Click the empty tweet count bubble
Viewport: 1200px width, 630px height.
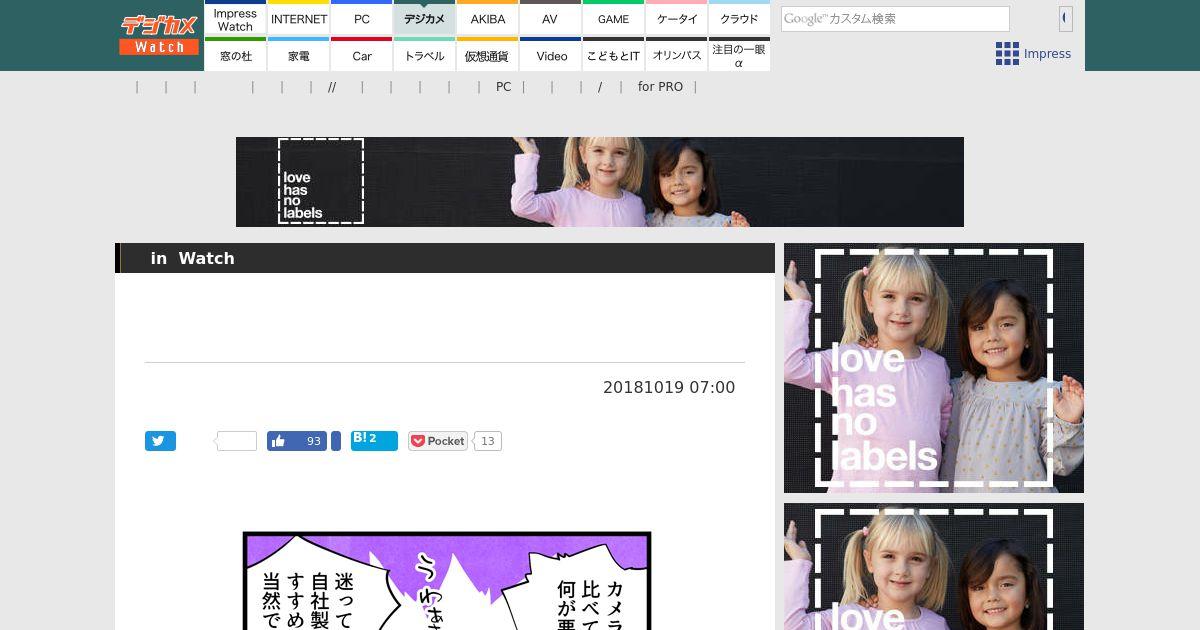point(237,441)
